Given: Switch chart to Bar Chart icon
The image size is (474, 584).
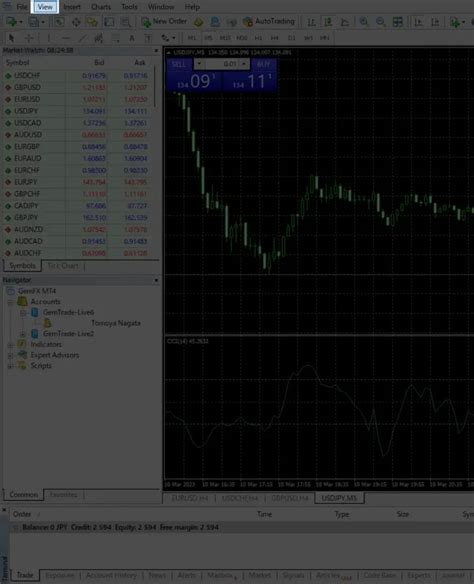Looking at the screenshot, I should coord(311,22).
